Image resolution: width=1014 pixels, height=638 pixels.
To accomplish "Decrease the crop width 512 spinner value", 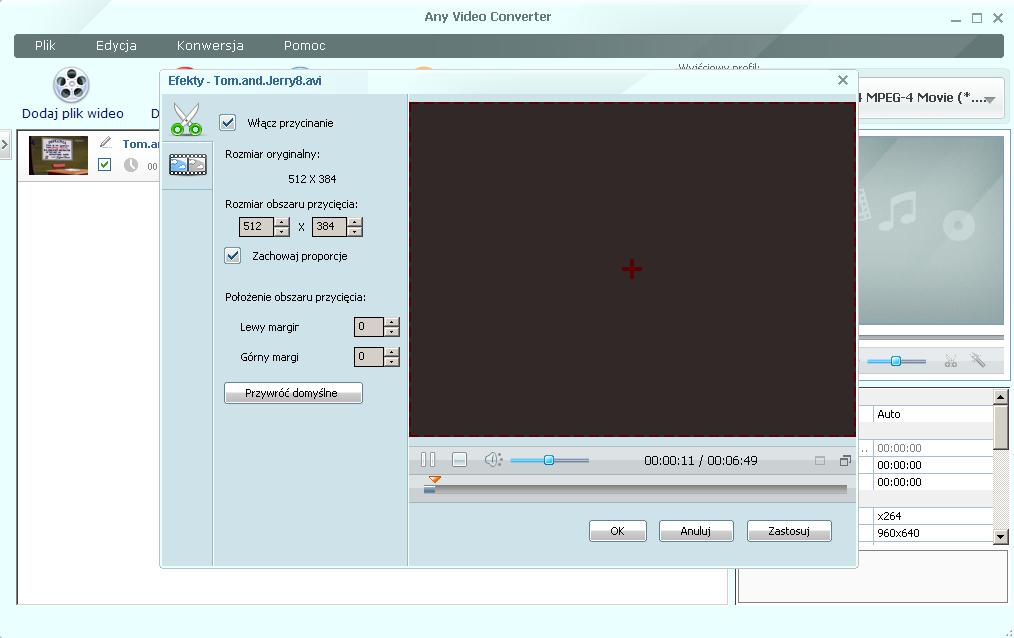I will pos(282,232).
